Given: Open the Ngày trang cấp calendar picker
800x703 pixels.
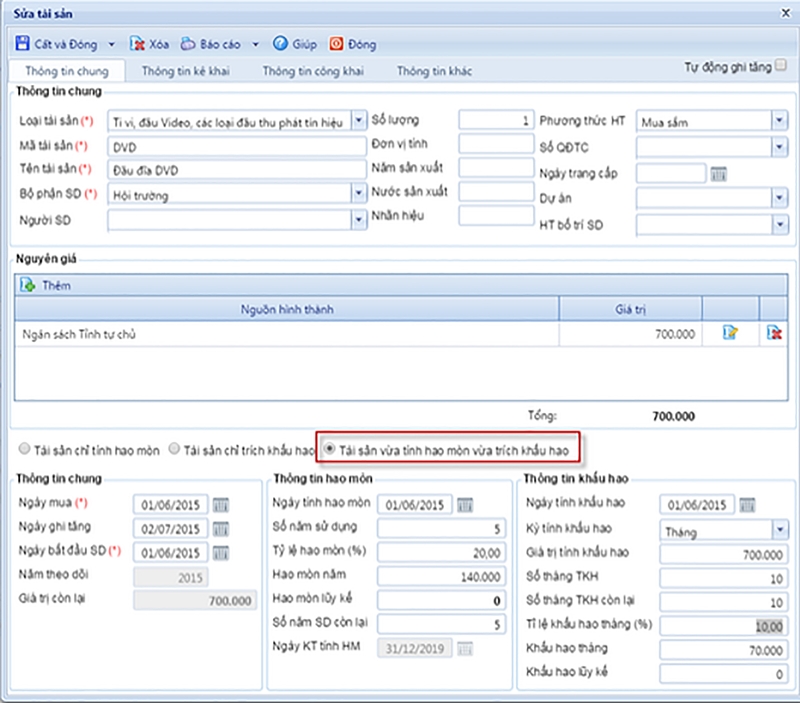Looking at the screenshot, I should coord(718,174).
